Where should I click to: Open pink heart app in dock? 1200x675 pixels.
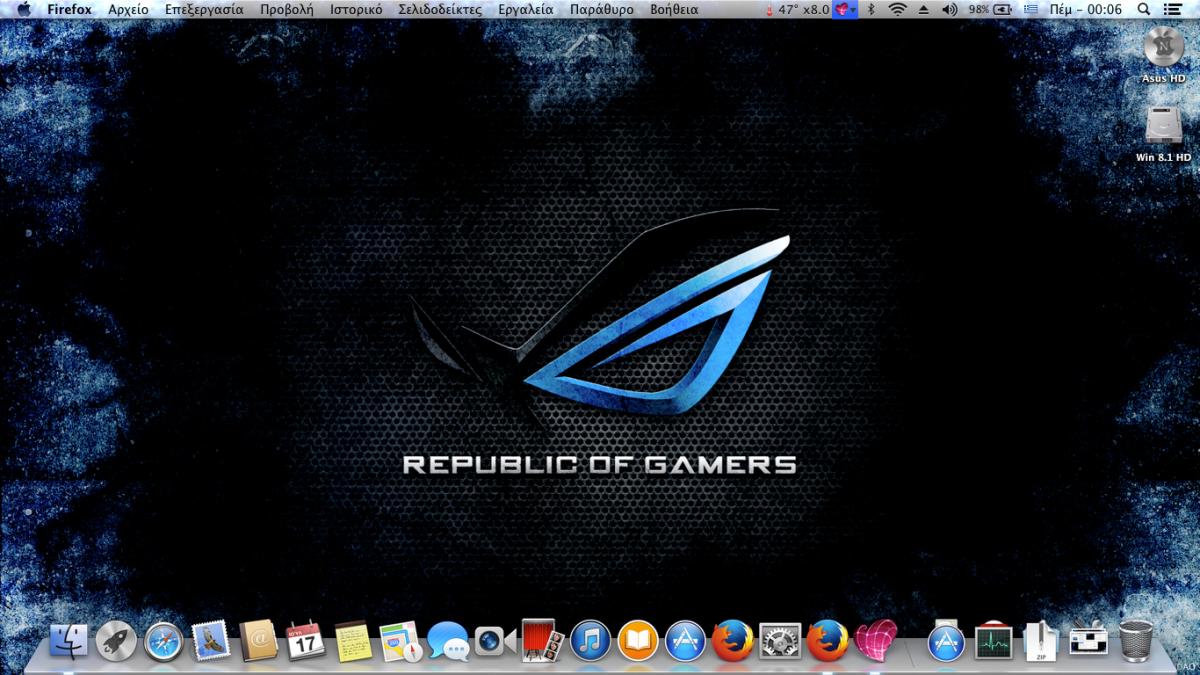point(875,640)
